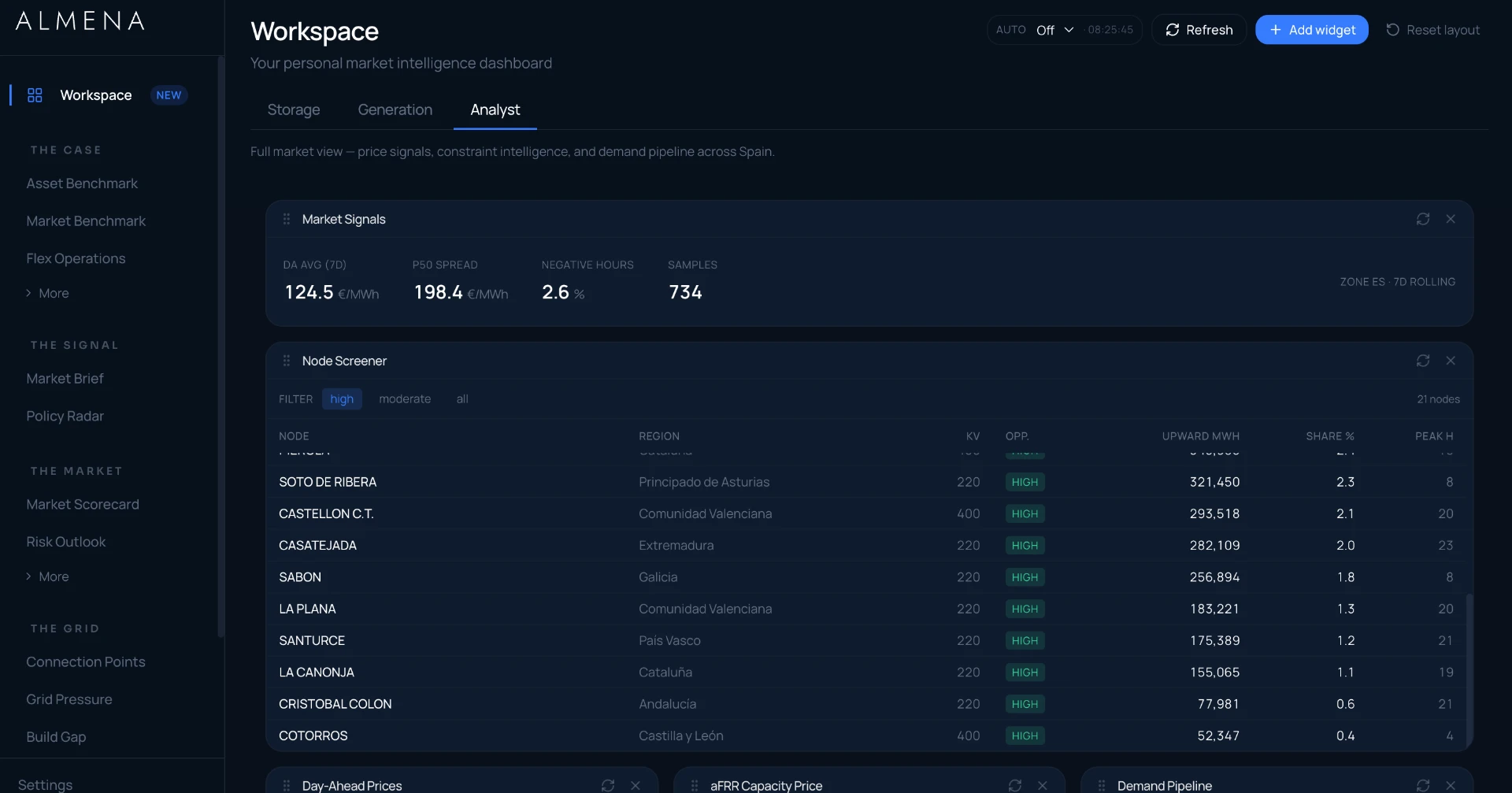Screen dimensions: 1512x793
Task: Close the aFRR Capacity Price widget
Action: click(x=1043, y=786)
